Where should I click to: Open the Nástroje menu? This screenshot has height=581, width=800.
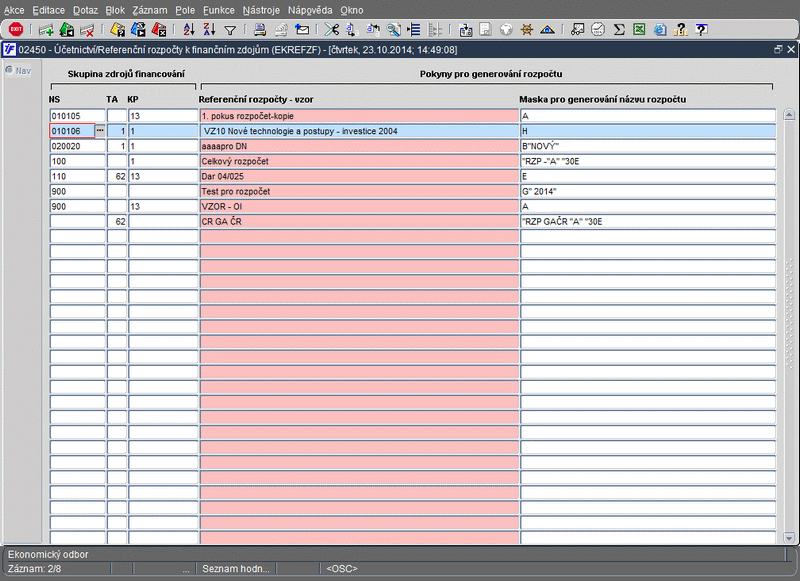pos(261,10)
